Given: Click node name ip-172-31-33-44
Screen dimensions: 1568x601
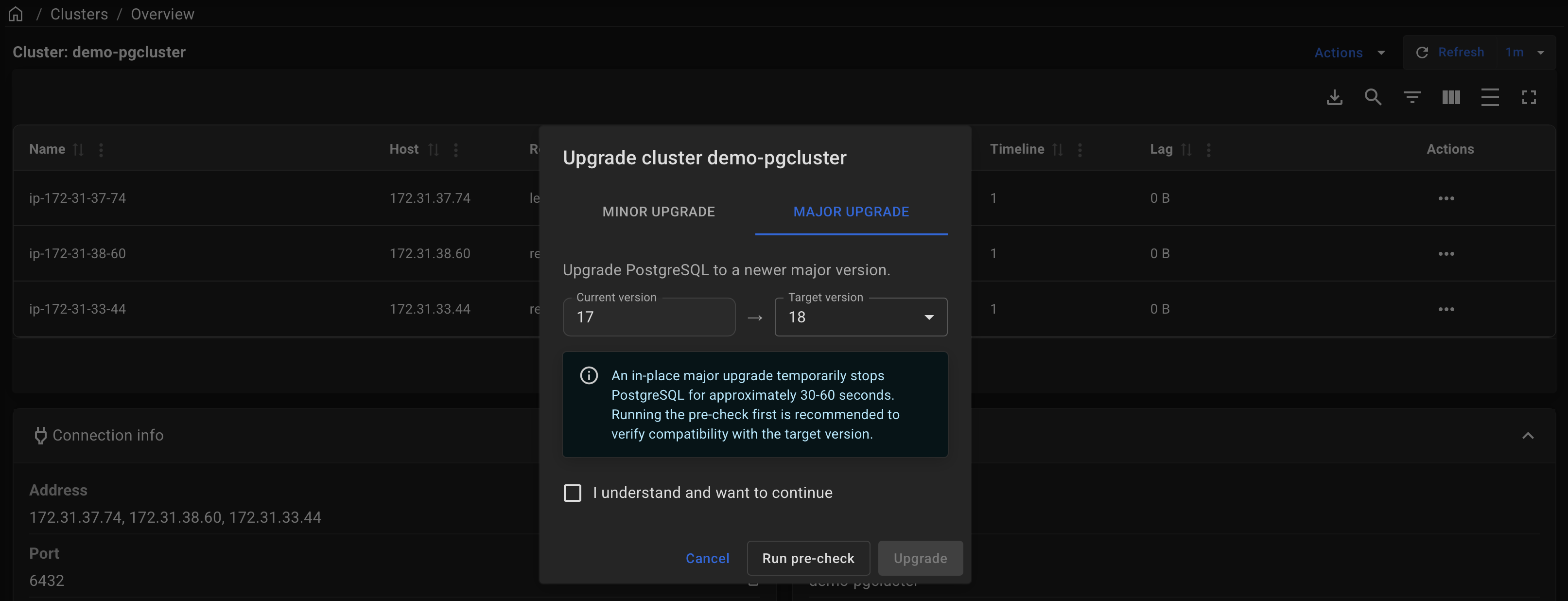Looking at the screenshot, I should 77,309.
